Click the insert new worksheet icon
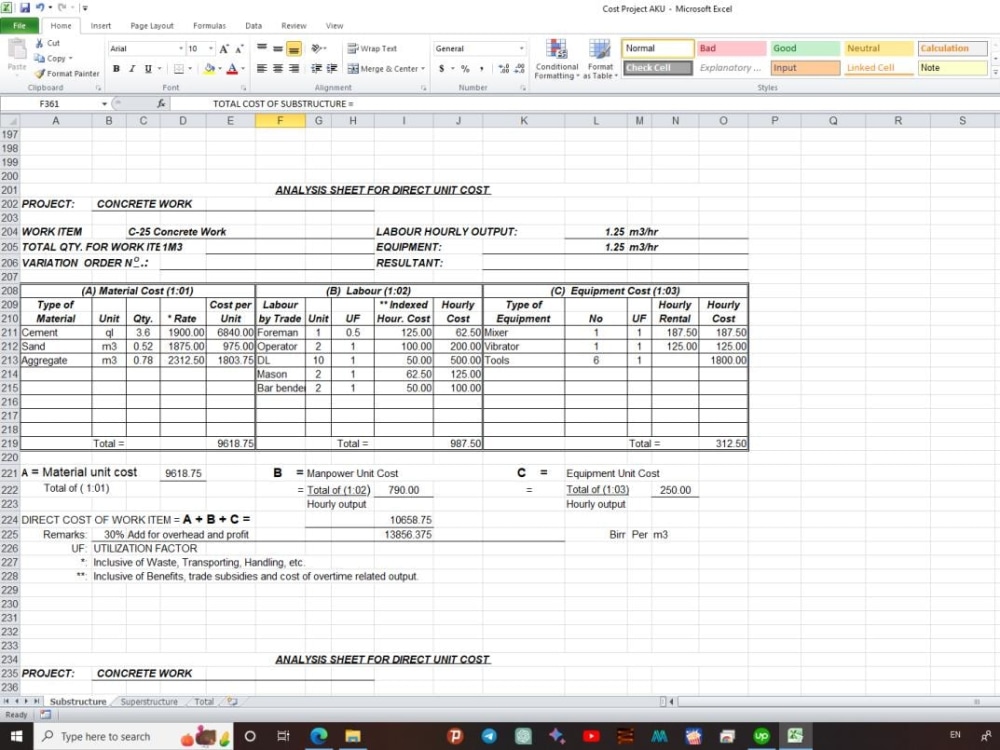Screen dimensions: 1000x750 click(232, 702)
